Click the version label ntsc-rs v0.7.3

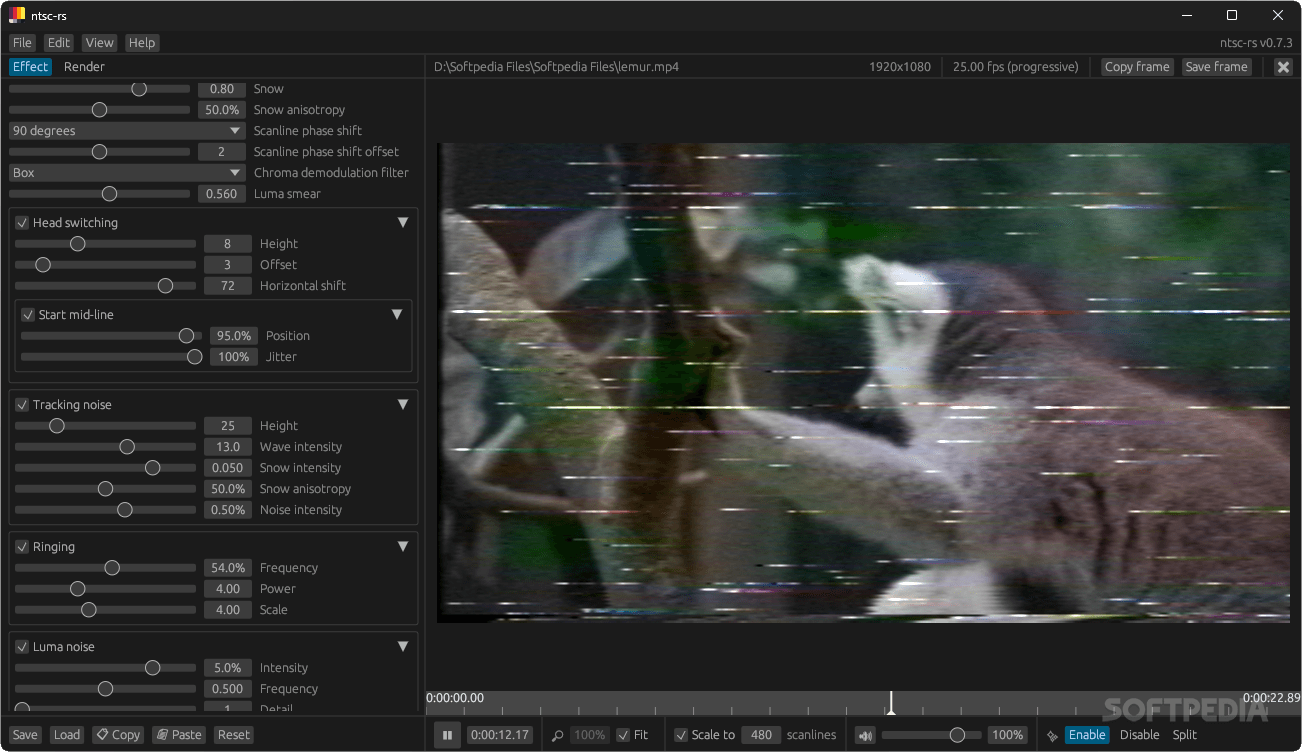click(1256, 43)
